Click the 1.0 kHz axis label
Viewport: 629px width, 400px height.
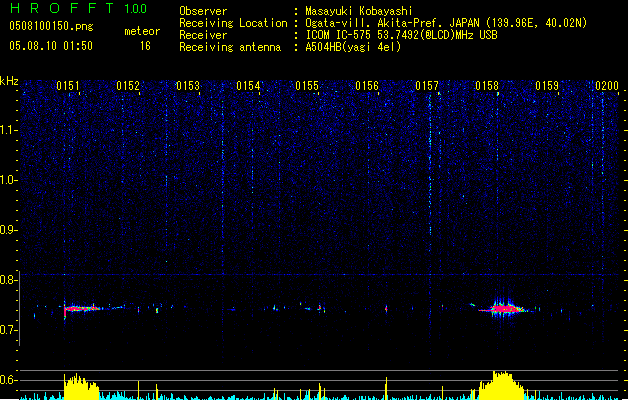[x=8, y=180]
